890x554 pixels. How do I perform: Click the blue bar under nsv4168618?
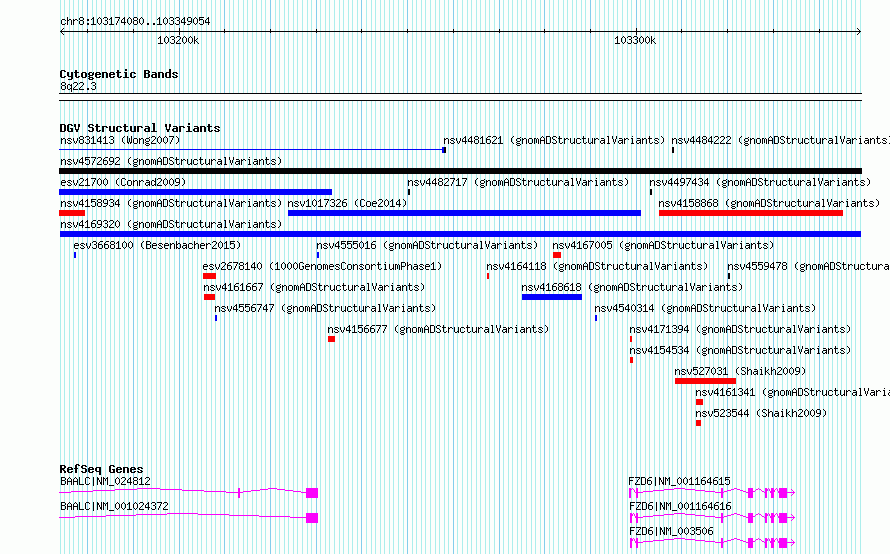(x=552, y=297)
